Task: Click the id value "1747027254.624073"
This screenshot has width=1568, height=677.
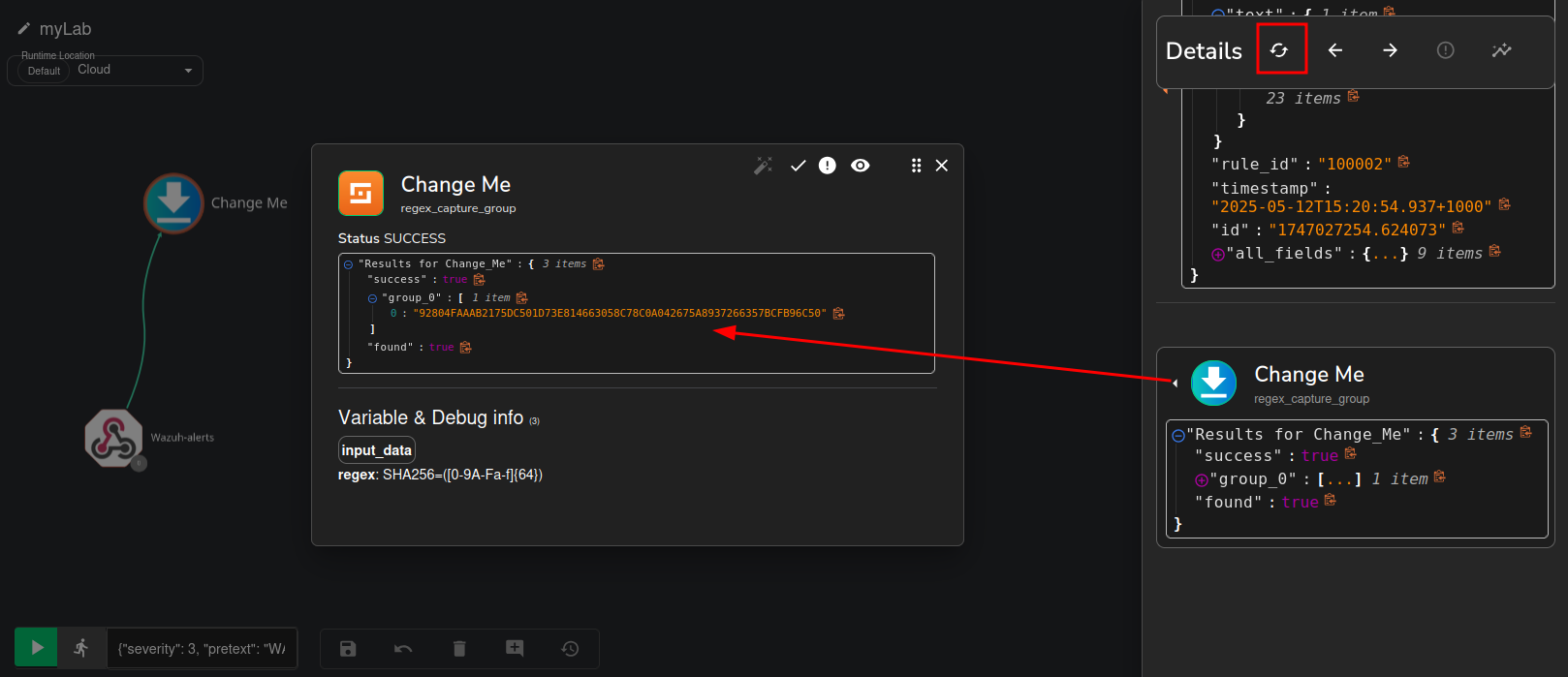Action: pyautogui.click(x=1357, y=231)
